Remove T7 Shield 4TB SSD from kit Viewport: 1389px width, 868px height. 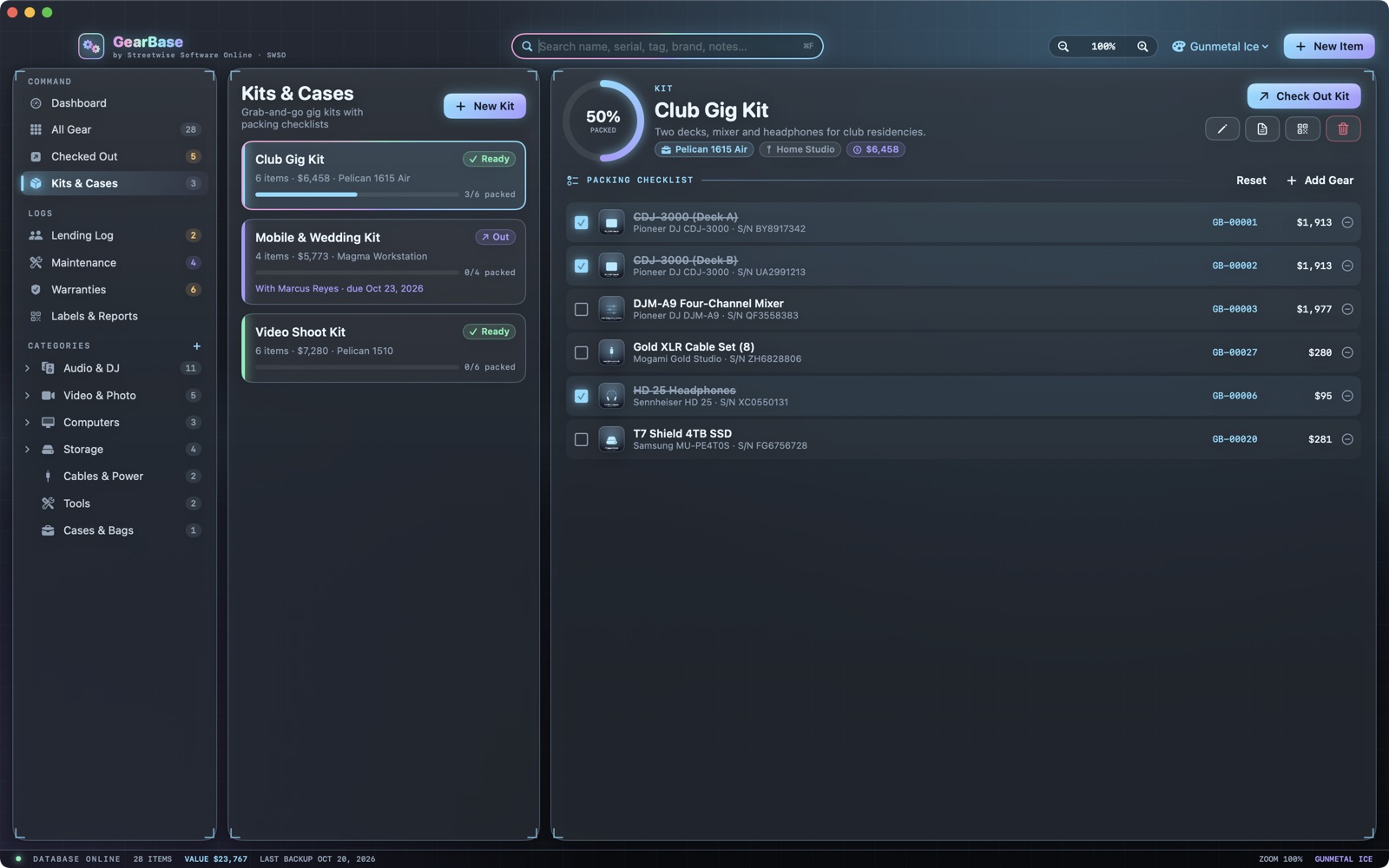point(1347,439)
